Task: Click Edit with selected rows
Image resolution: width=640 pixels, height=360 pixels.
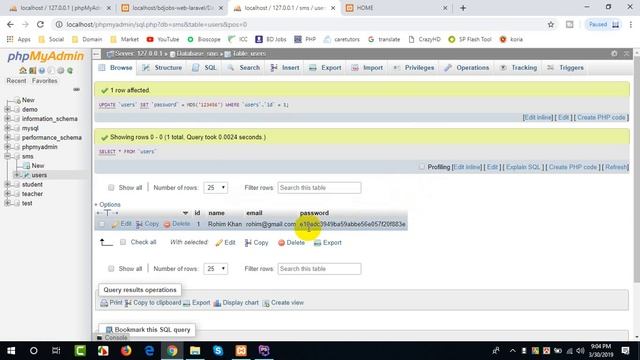Action: [225, 242]
